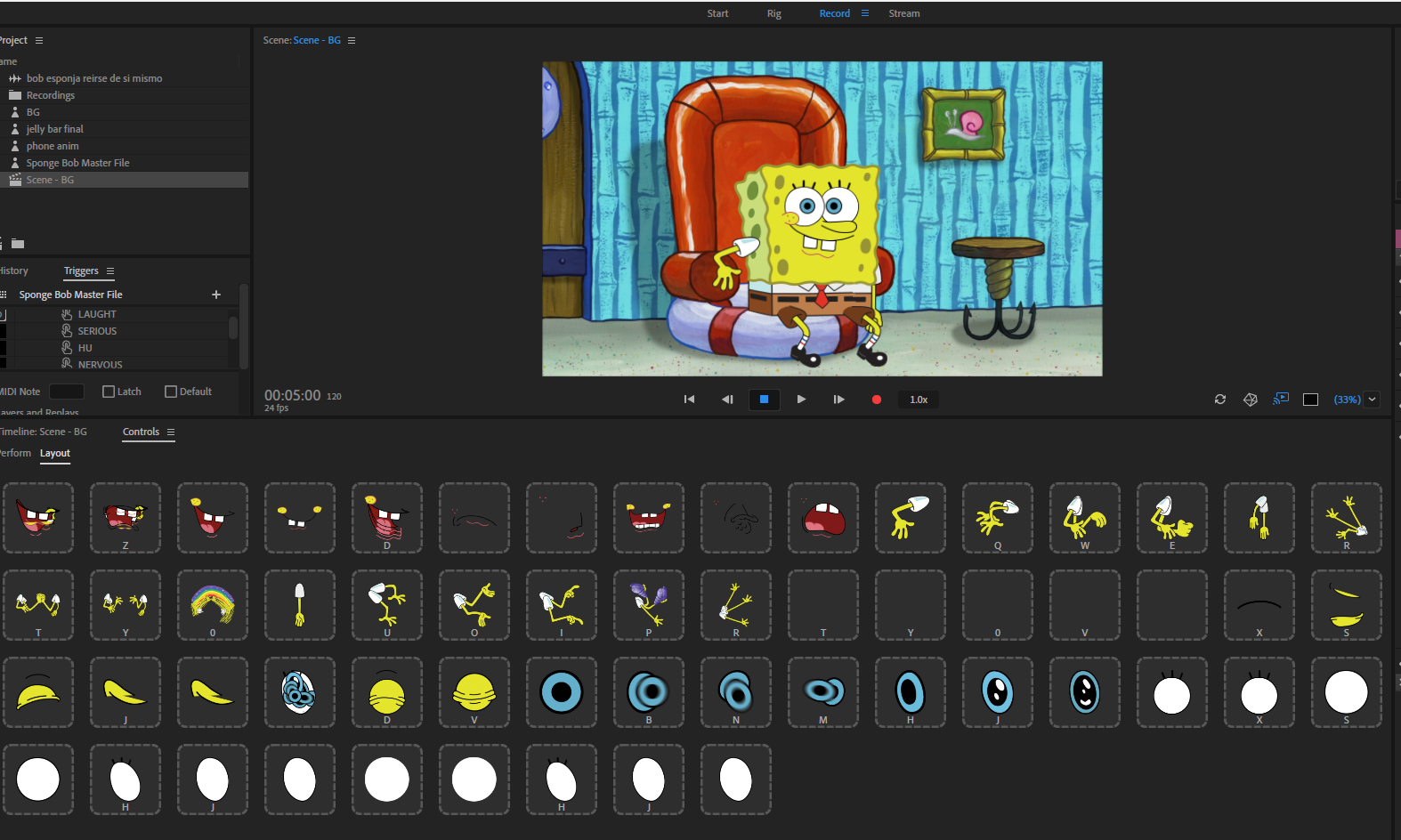Viewport: 1401px width, 840px height.
Task: Click the Scene - BG link in Scene header
Action: click(317, 40)
